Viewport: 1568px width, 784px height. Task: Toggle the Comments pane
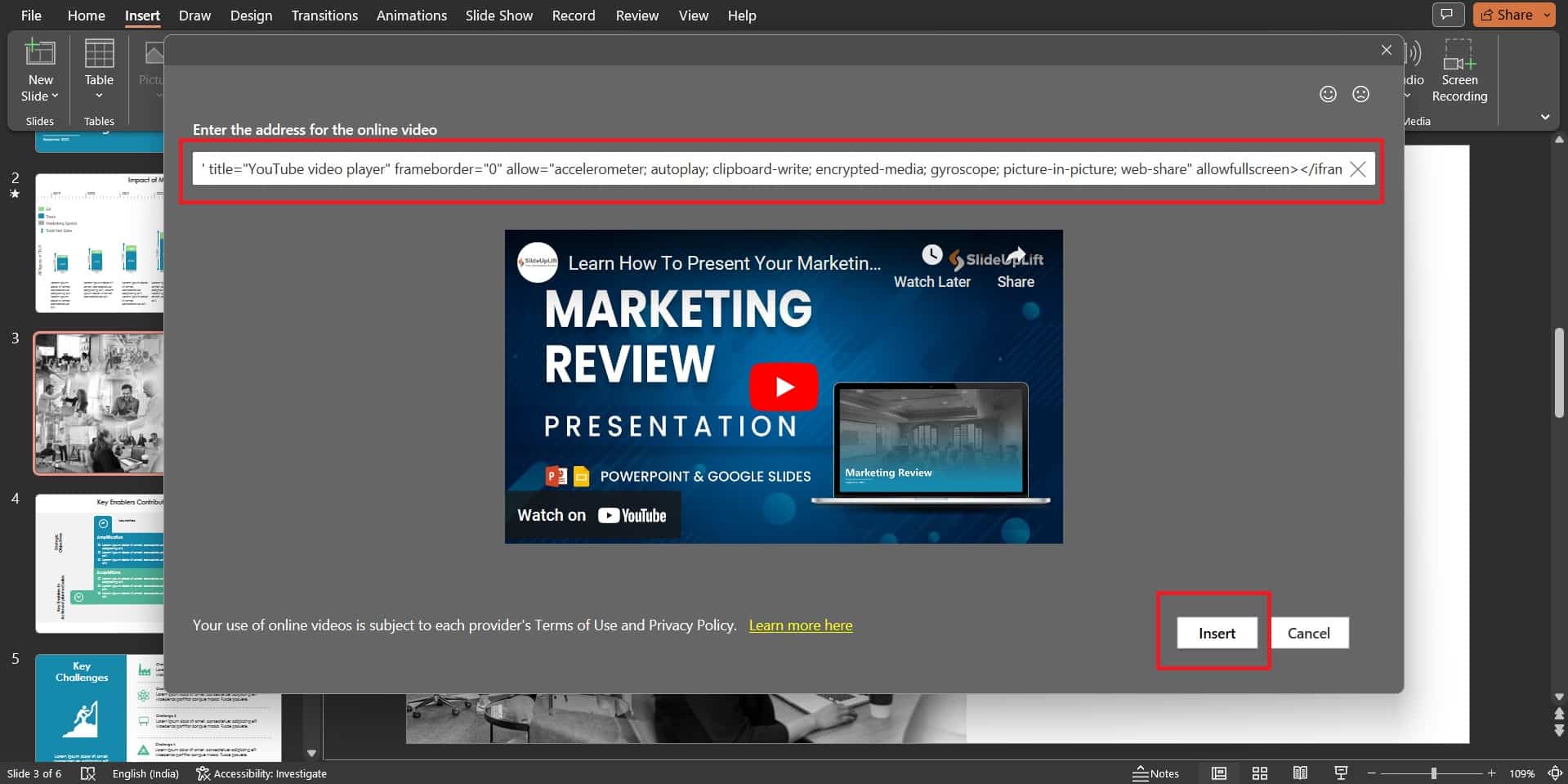(1448, 15)
